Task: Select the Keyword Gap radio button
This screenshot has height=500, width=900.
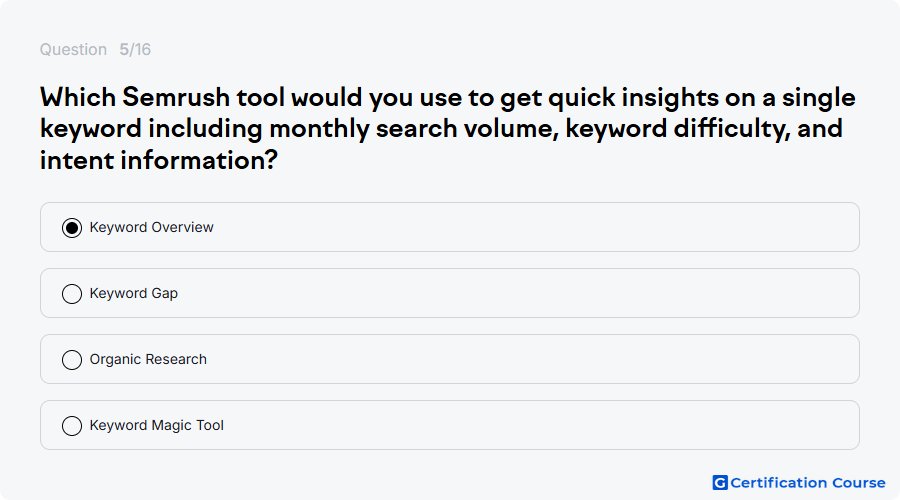Action: pyautogui.click(x=72, y=294)
